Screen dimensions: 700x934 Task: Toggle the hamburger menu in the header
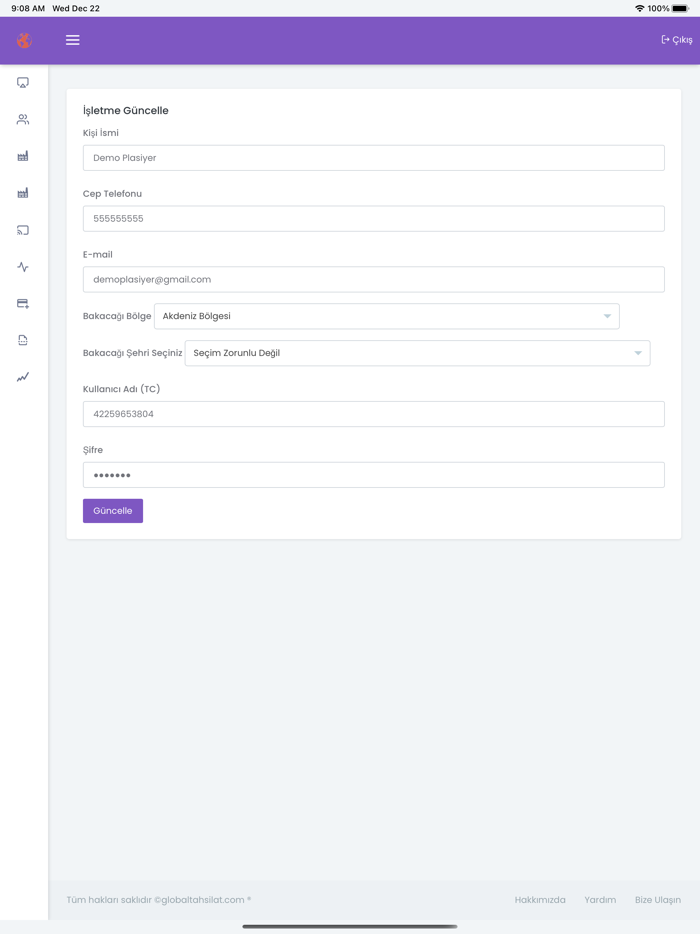[x=73, y=40]
